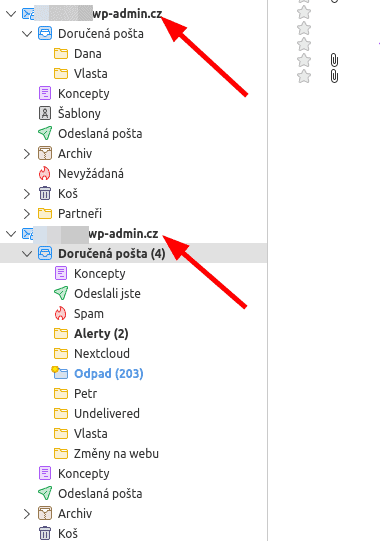380x541 pixels.
Task: Open the Archiv box icon above Nevyžádaná
Action: pyautogui.click(x=45, y=154)
